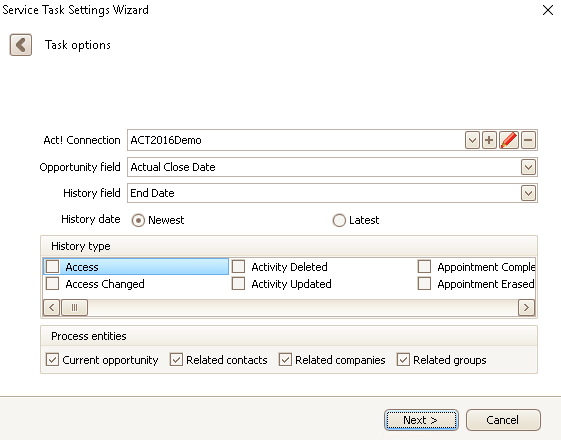Click the Cancel button

(503, 420)
